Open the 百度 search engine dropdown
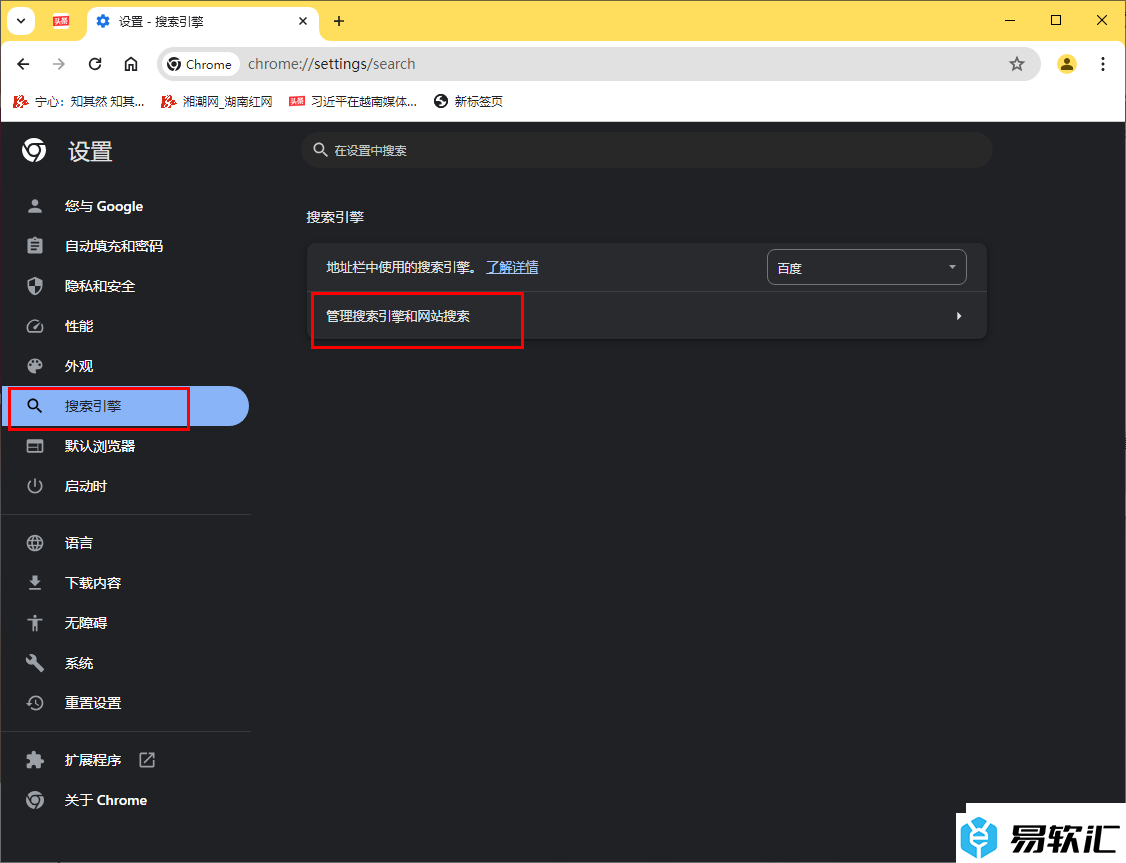The image size is (1126, 863). (x=867, y=267)
